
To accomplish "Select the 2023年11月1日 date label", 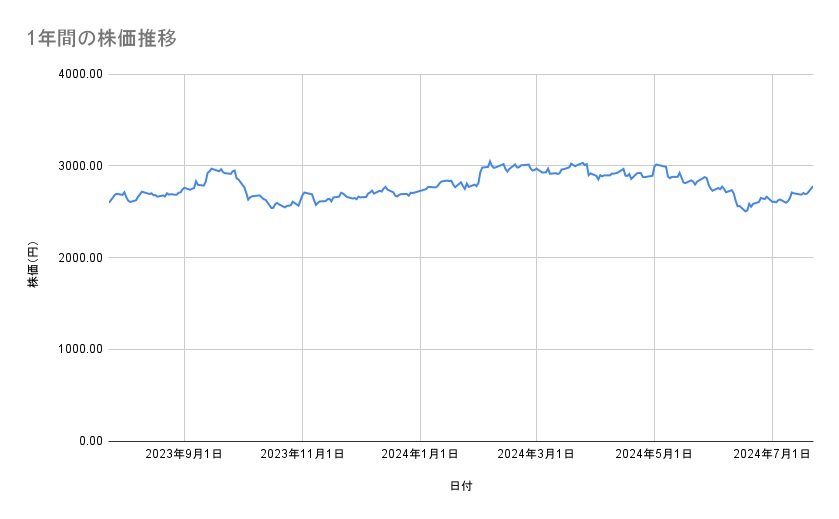I will (302, 455).
